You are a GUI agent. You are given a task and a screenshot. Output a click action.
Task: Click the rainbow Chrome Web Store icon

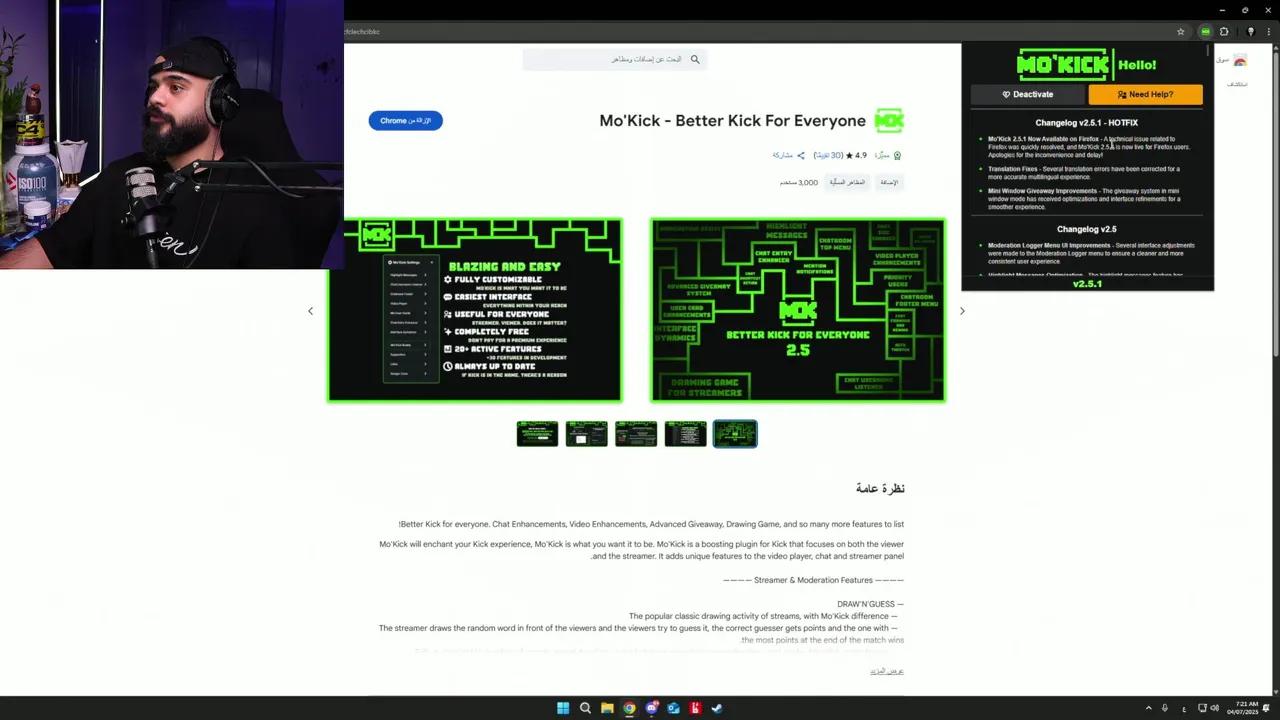(x=1240, y=61)
